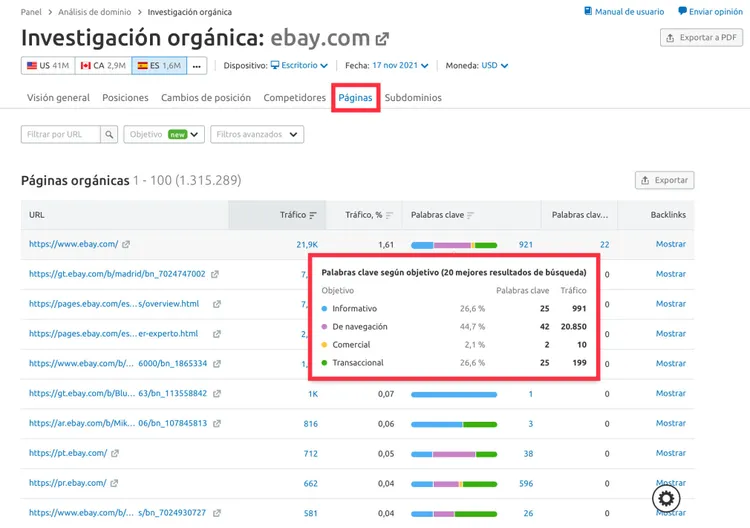Switch to the Competidores tab
The height and width of the screenshot is (528, 750).
coord(295,98)
